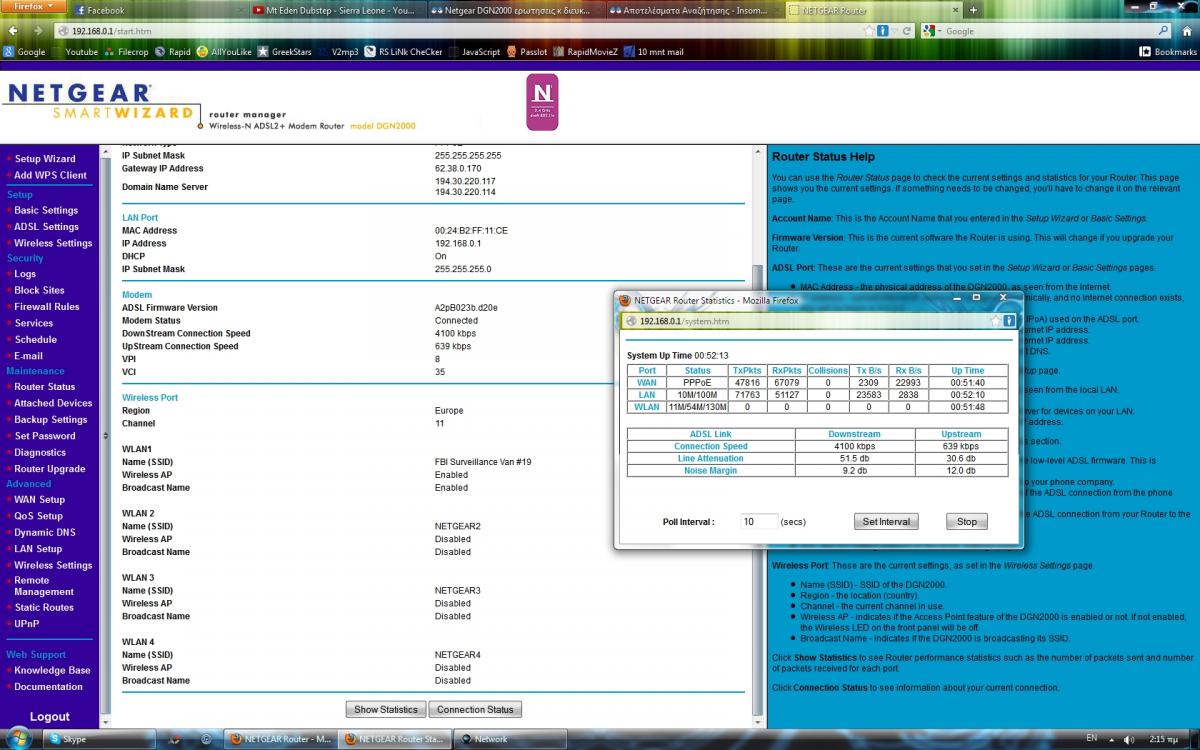Go back with the browser back arrow
The width and height of the screenshot is (1200, 750).
click(x=15, y=31)
